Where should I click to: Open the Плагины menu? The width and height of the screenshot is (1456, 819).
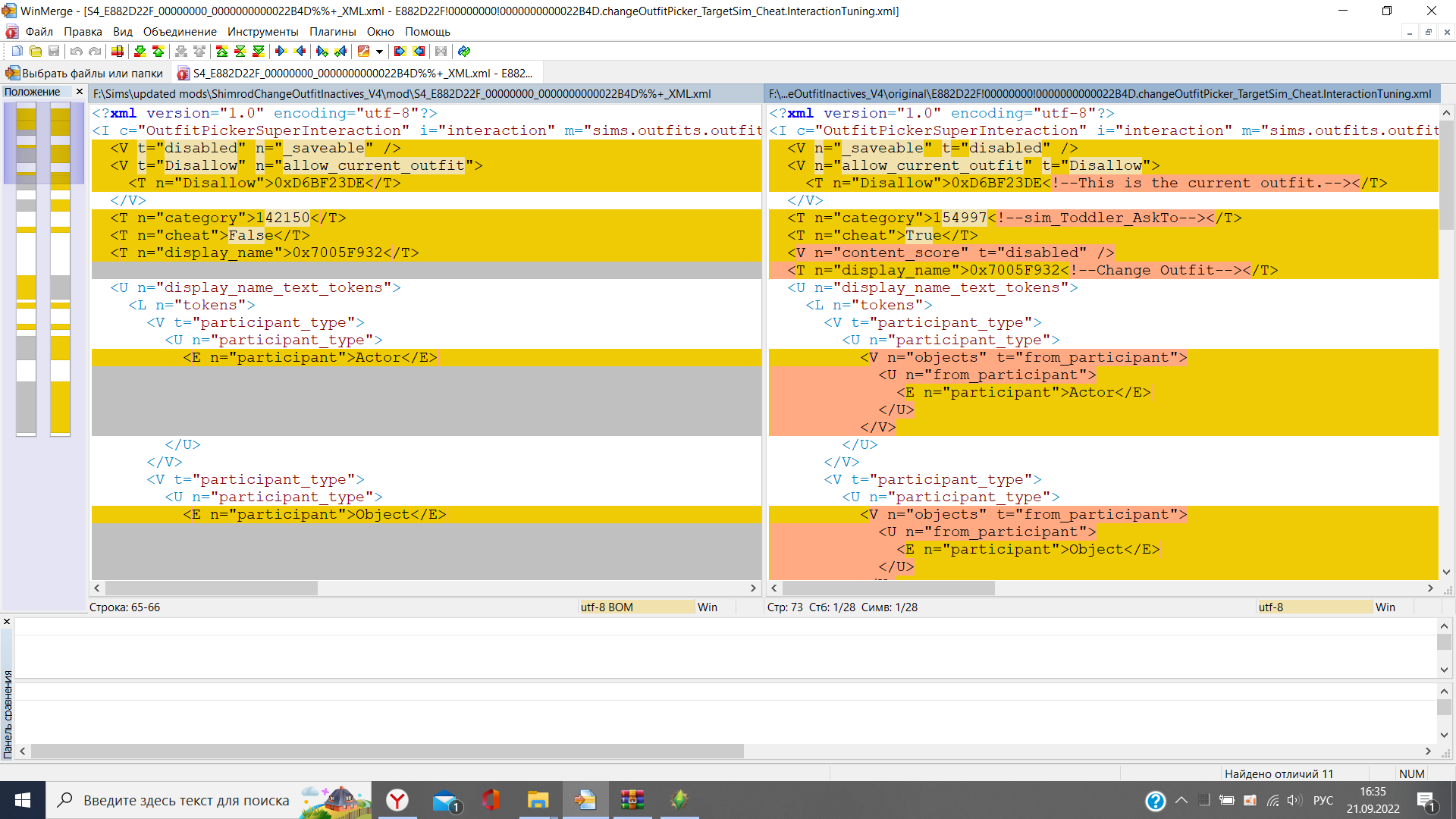pos(332,32)
